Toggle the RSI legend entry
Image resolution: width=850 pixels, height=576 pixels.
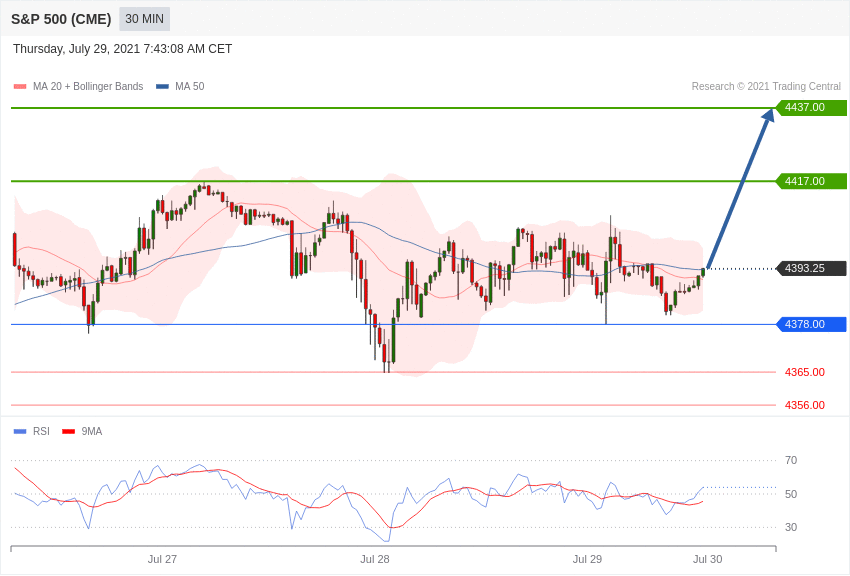click(31, 431)
